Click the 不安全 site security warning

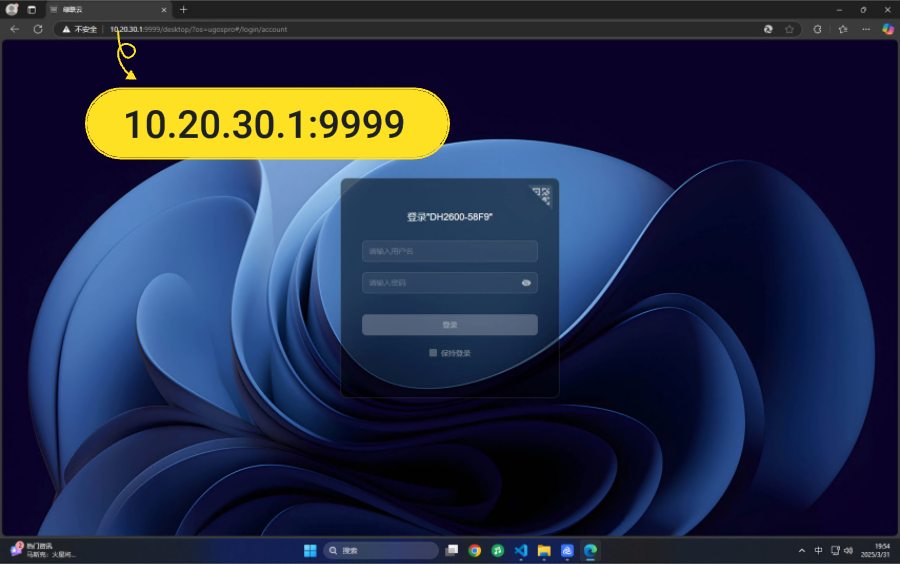[x=79, y=29]
